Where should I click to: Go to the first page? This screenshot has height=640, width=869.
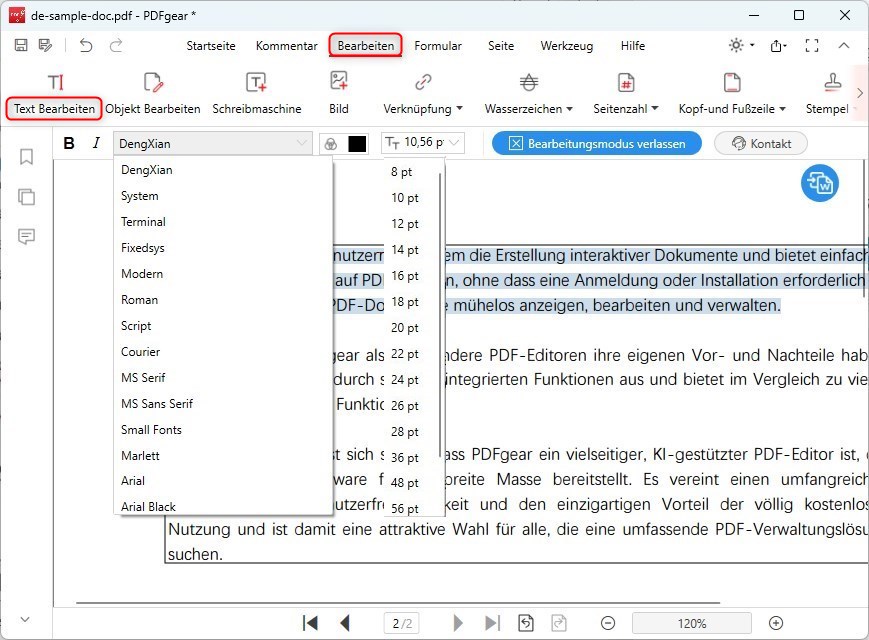310,623
